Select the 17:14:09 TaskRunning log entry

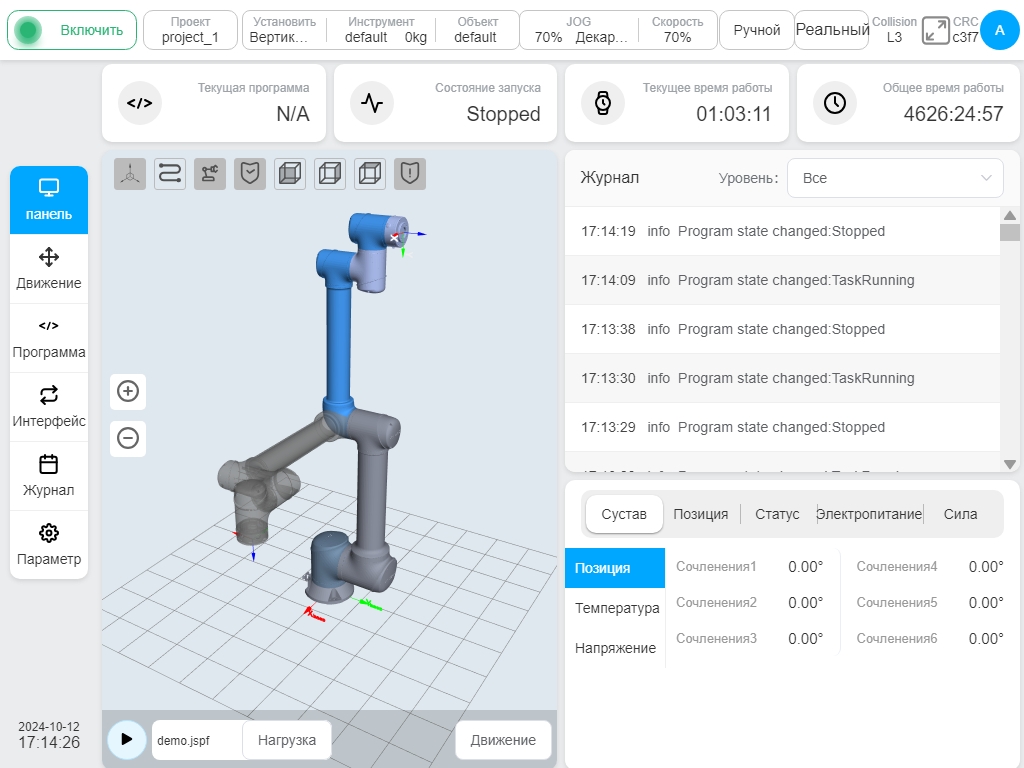point(782,280)
